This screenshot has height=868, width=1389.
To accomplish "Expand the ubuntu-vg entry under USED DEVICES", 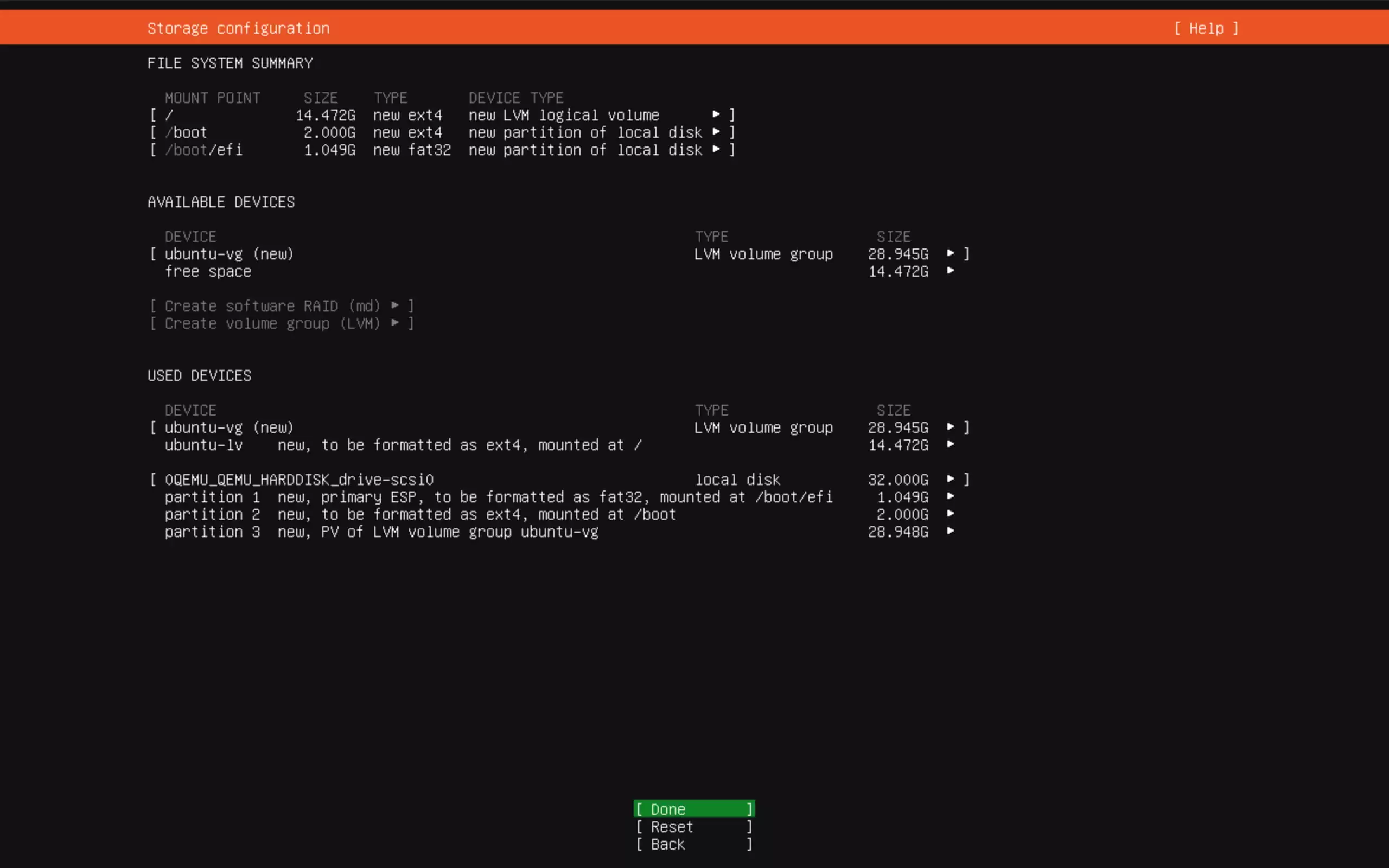I will pos(951,427).
